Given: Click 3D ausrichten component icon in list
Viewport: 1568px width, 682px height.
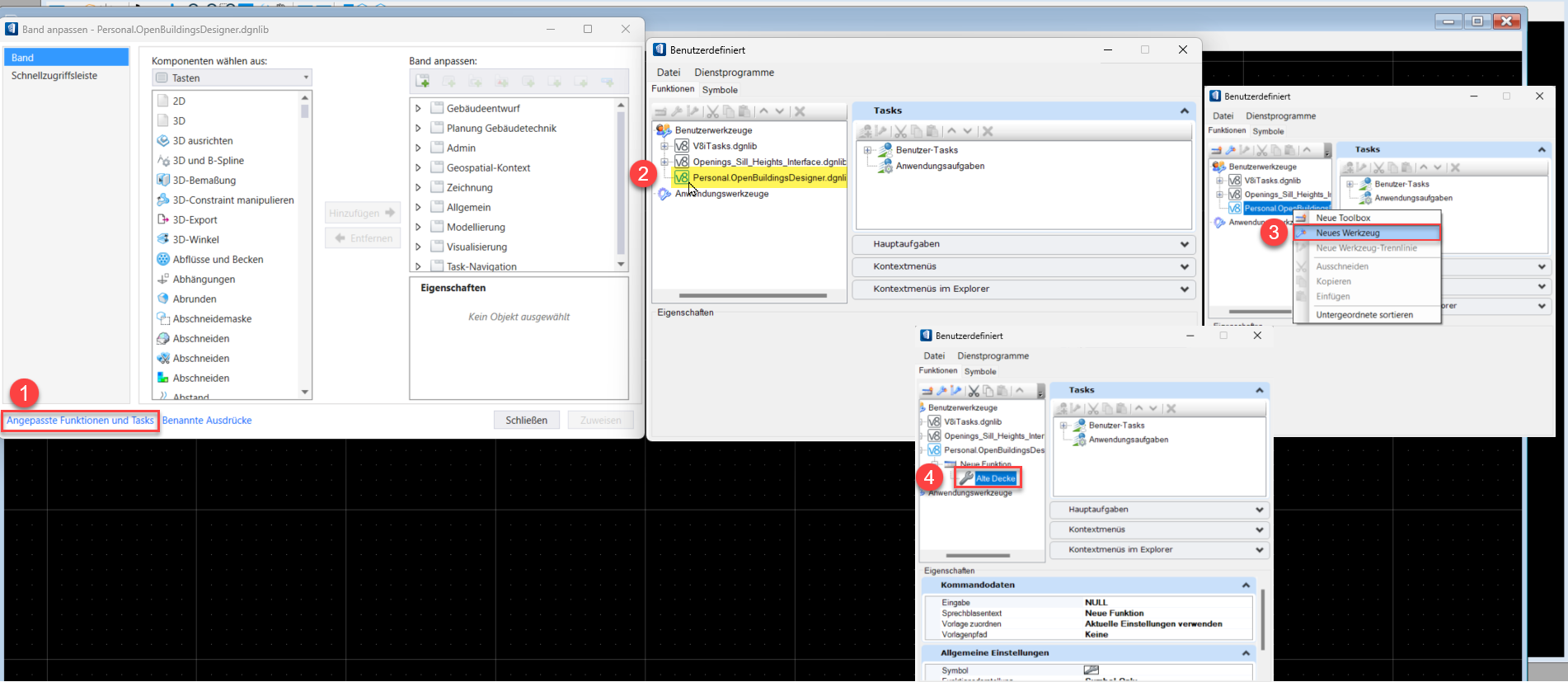Looking at the screenshot, I should tap(163, 141).
